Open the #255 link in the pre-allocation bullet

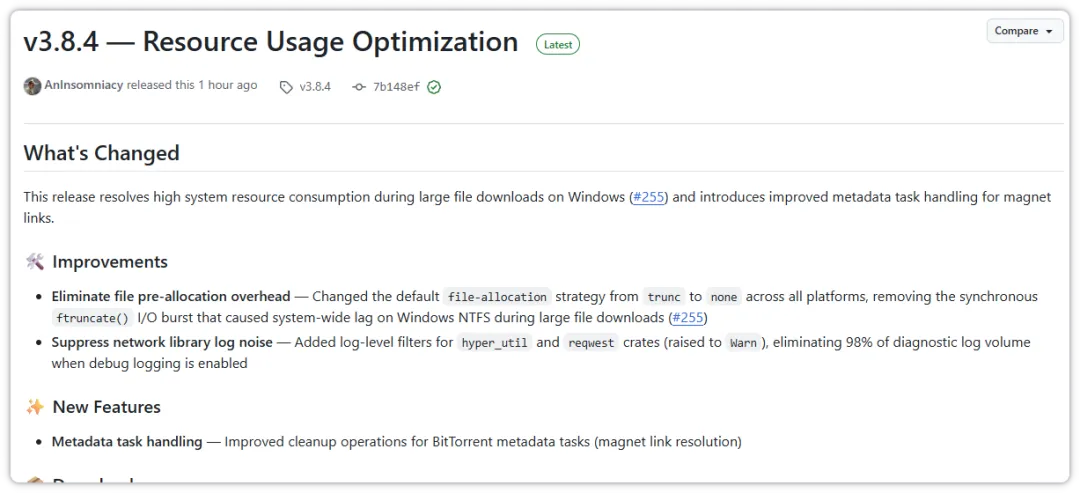pyautogui.click(x=687, y=318)
